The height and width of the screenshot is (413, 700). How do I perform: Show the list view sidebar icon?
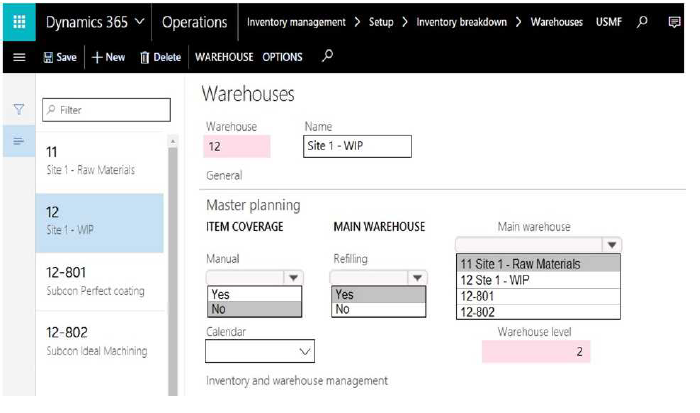click(x=19, y=142)
